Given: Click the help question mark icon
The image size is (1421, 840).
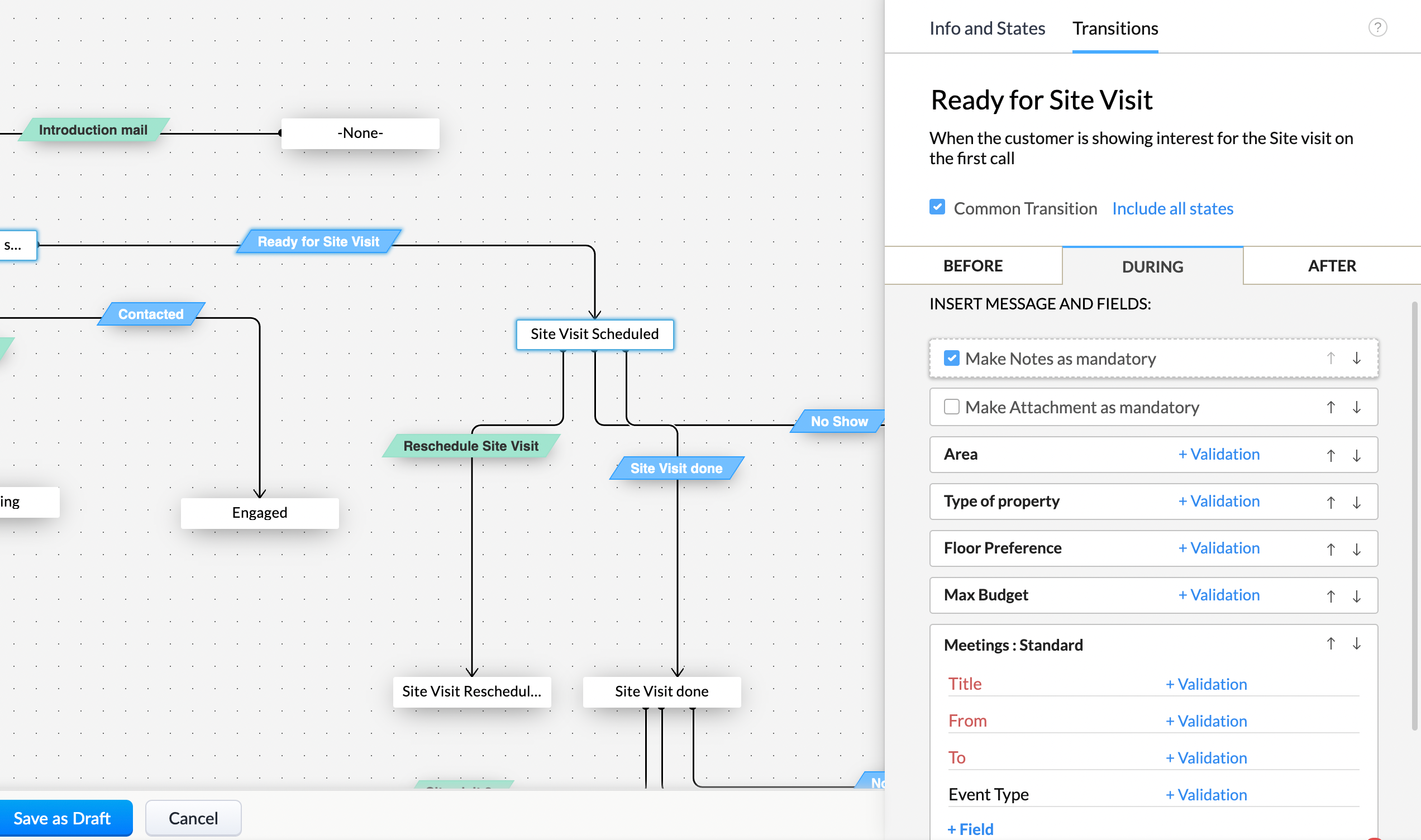Looking at the screenshot, I should pyautogui.click(x=1377, y=27).
